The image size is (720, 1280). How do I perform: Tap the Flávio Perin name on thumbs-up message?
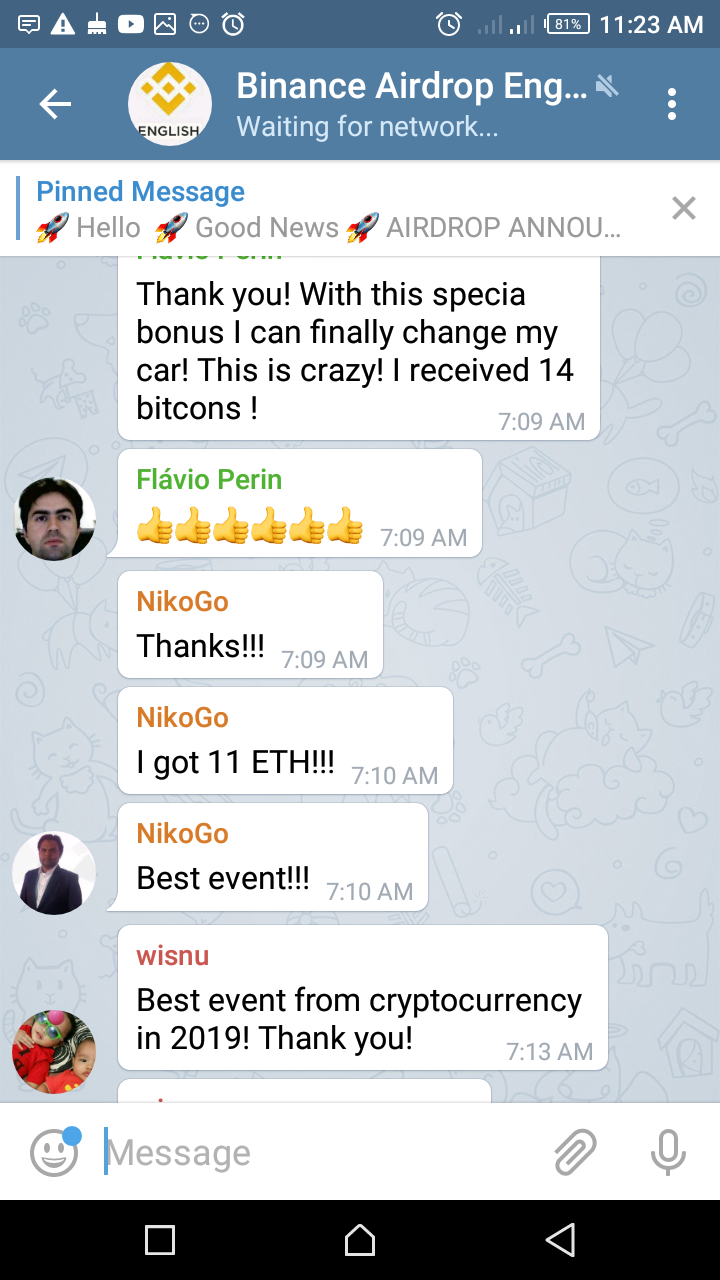pos(209,480)
